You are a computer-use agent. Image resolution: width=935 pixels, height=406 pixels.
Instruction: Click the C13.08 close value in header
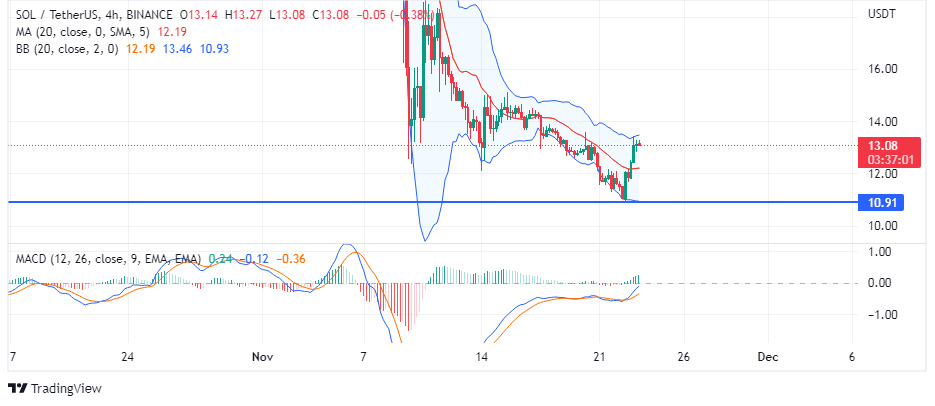click(x=330, y=14)
